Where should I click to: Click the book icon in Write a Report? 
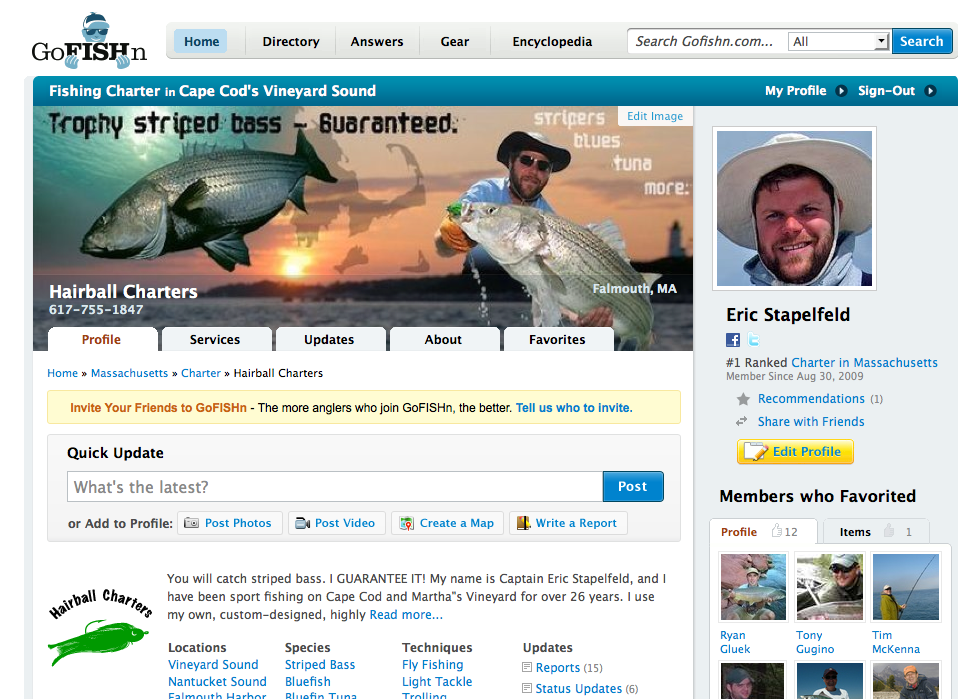[524, 523]
